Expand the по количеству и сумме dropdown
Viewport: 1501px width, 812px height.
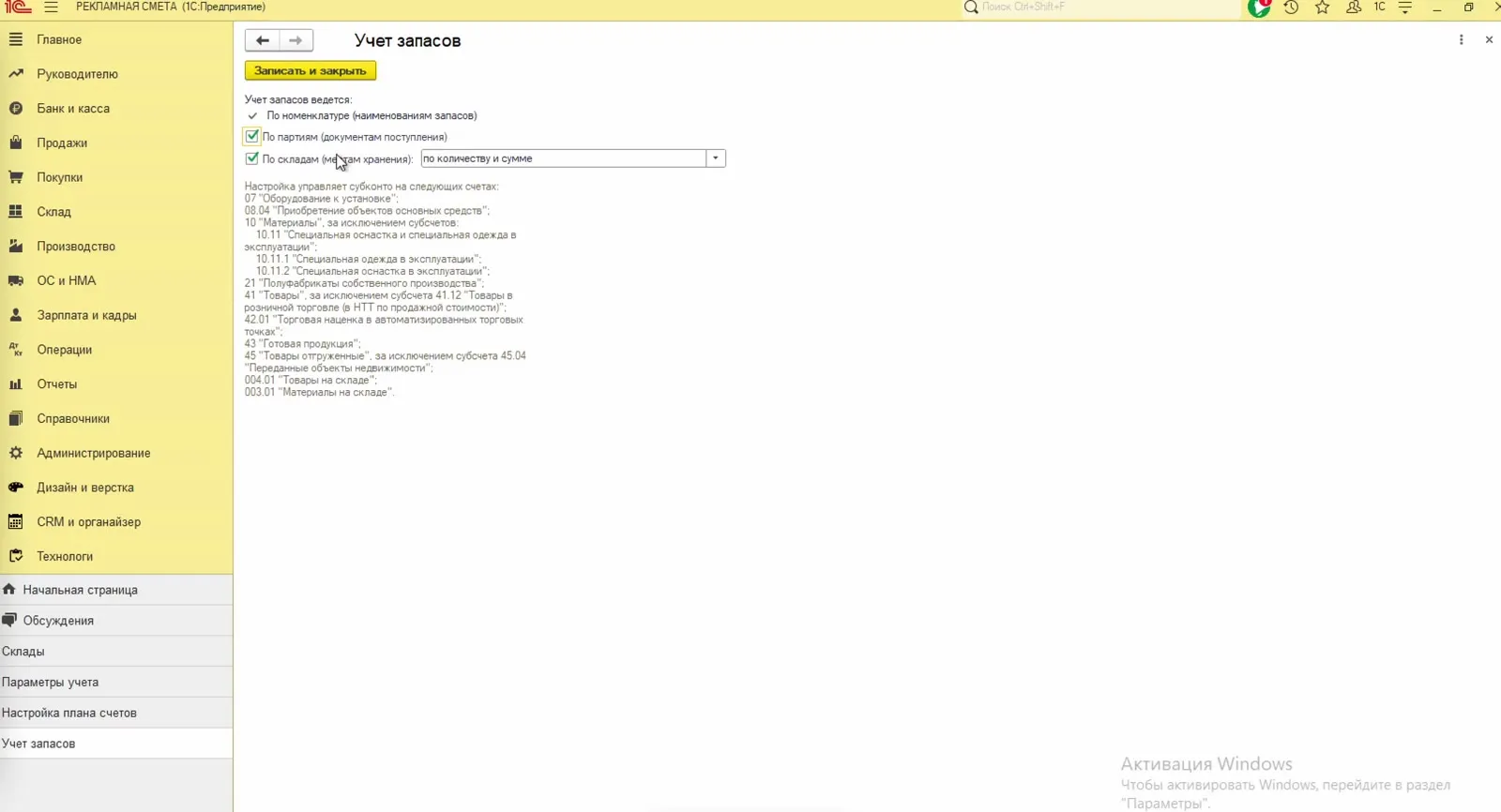click(x=715, y=158)
